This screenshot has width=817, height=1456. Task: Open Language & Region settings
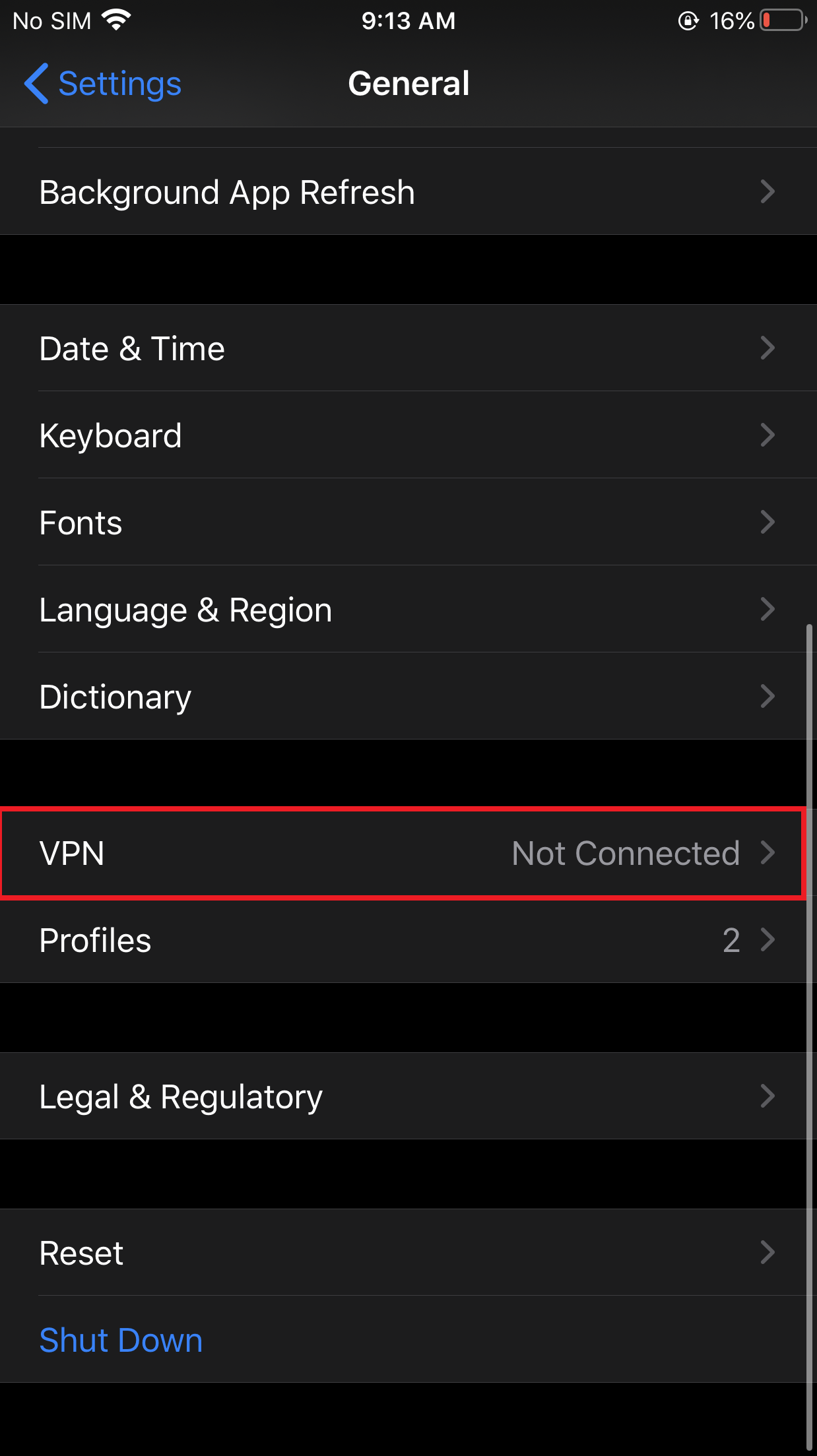click(185, 610)
